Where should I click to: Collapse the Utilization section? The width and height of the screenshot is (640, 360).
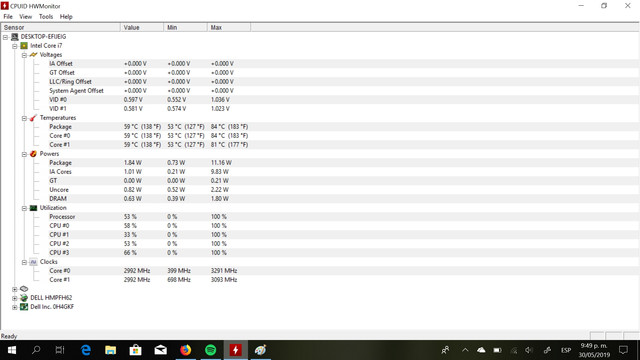pos(24,208)
